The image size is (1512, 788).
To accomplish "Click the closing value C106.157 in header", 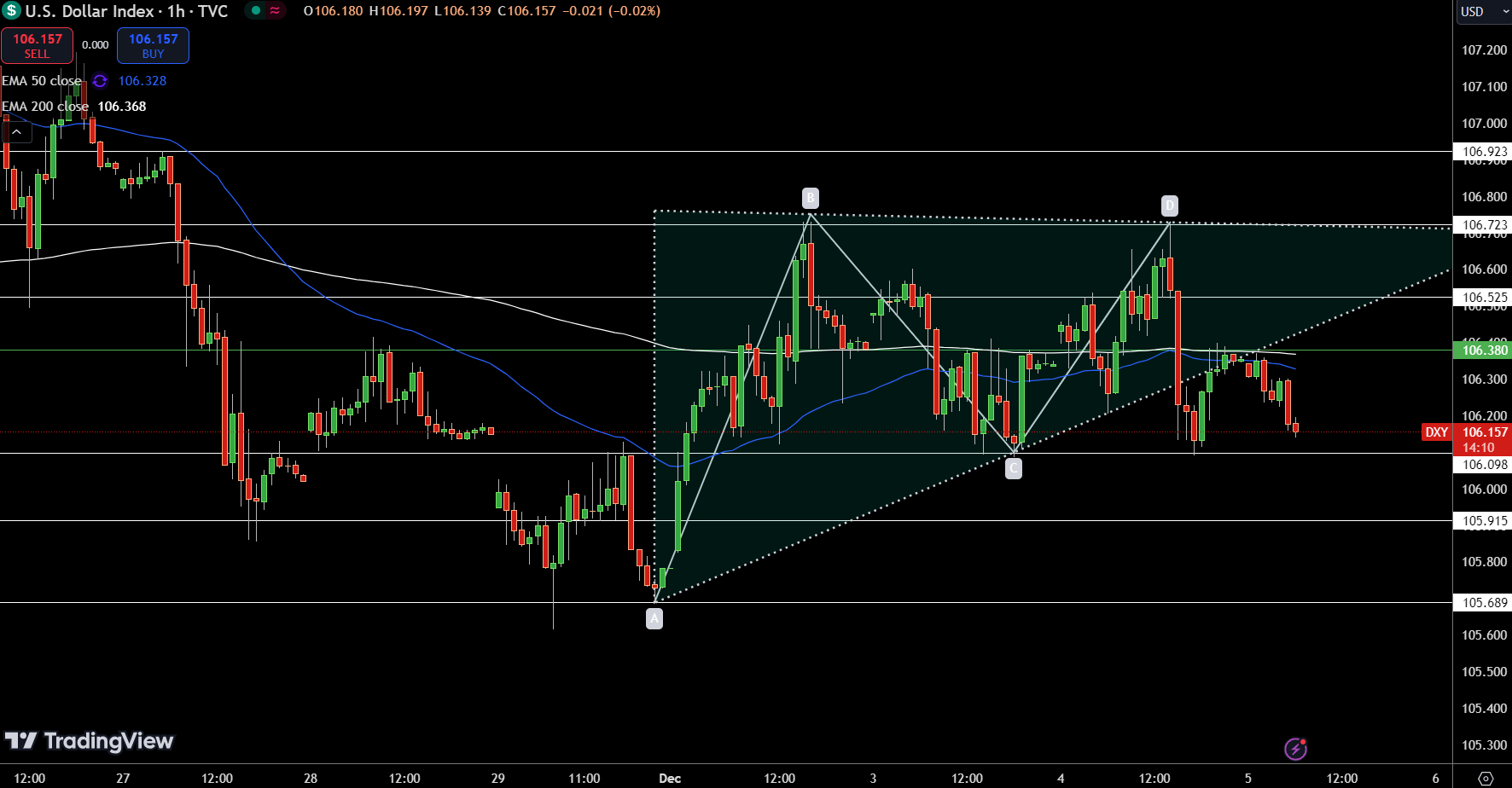I will click(x=526, y=11).
